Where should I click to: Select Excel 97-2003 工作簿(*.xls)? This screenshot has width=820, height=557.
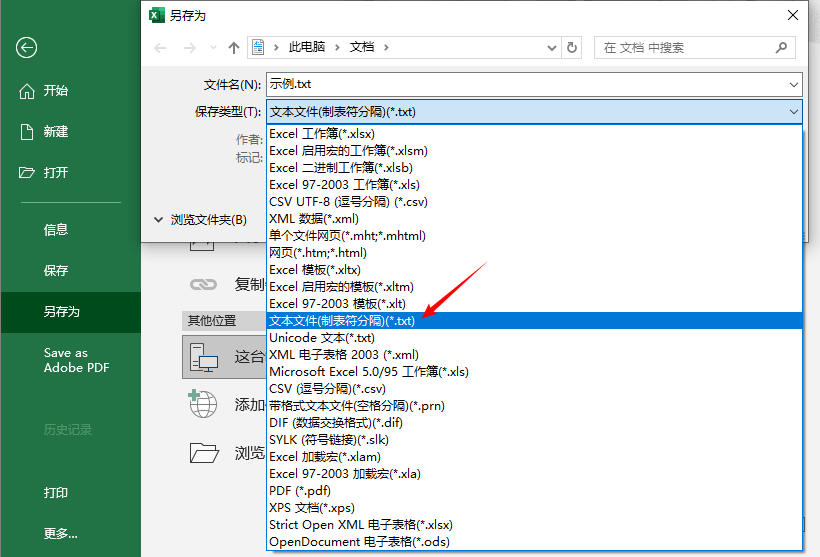(534, 185)
